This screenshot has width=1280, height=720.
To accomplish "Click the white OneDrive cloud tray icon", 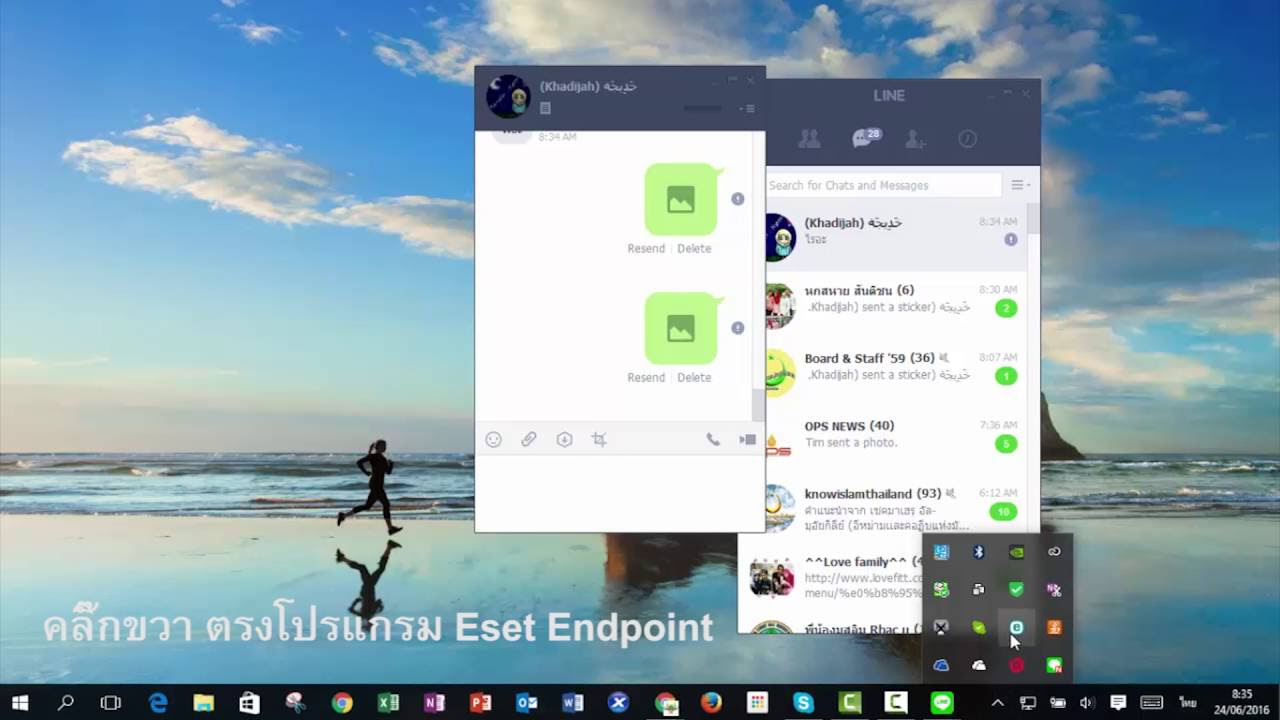I will click(x=979, y=666).
